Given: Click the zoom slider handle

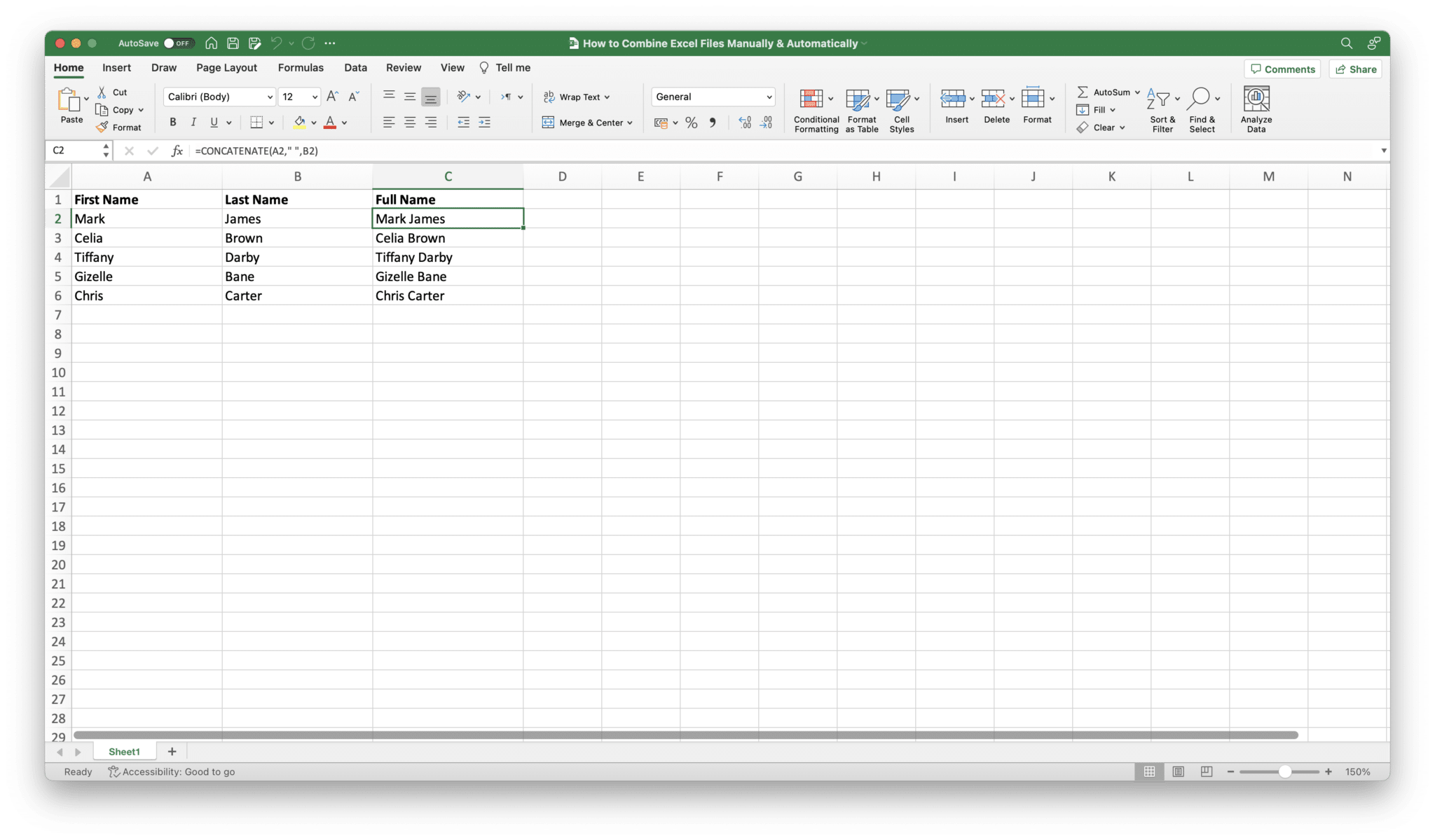Looking at the screenshot, I should pos(1284,771).
